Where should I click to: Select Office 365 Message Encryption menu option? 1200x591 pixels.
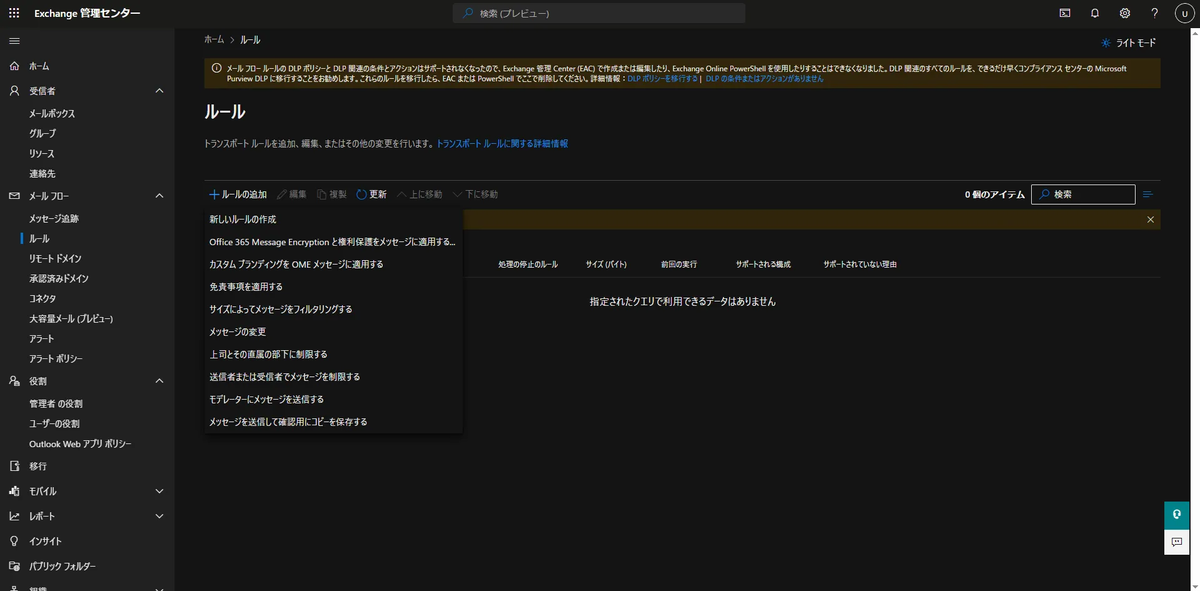(x=333, y=241)
